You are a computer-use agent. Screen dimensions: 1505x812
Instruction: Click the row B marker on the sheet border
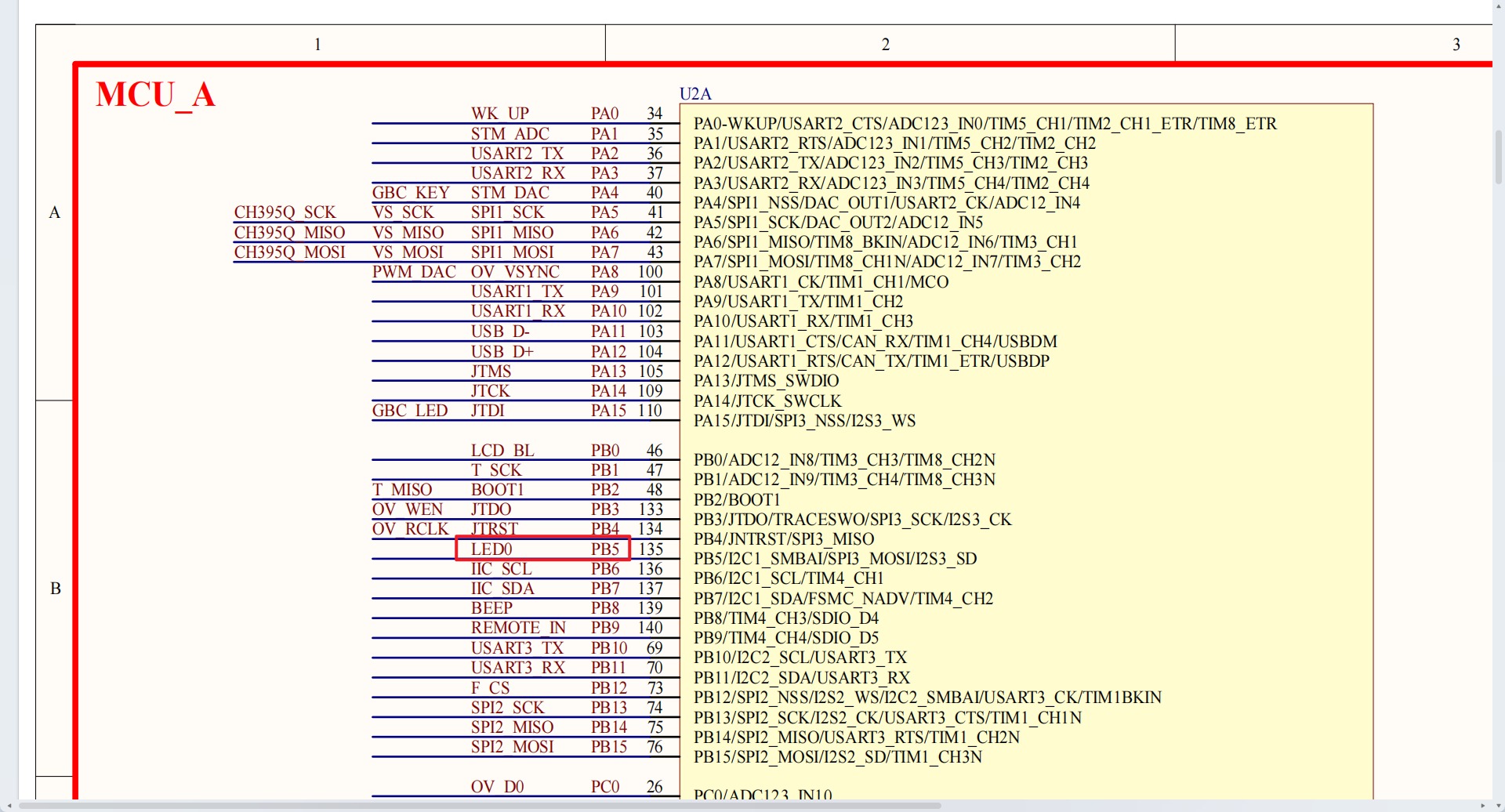pyautogui.click(x=56, y=589)
